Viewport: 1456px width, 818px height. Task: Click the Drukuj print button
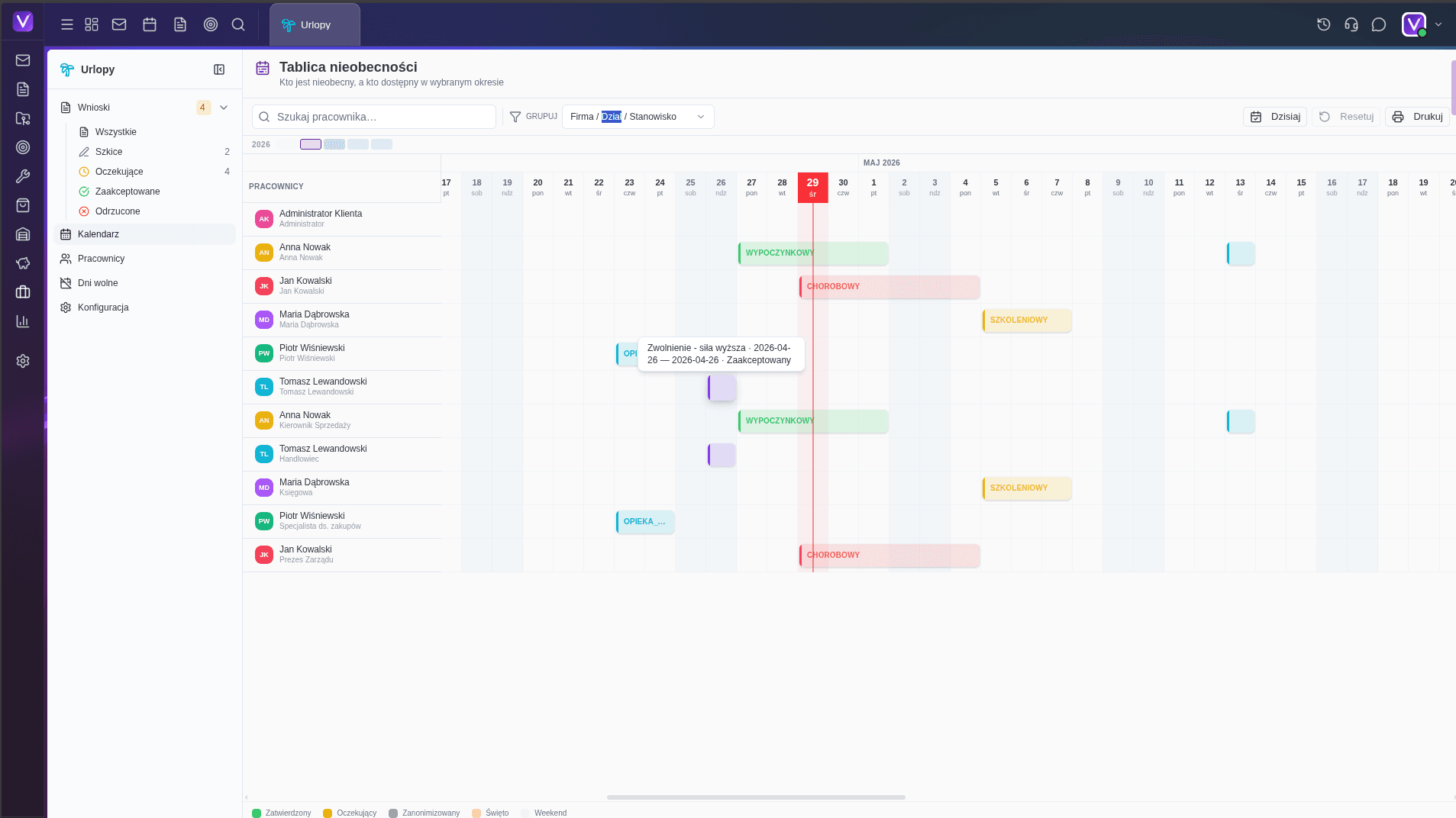coord(1418,117)
